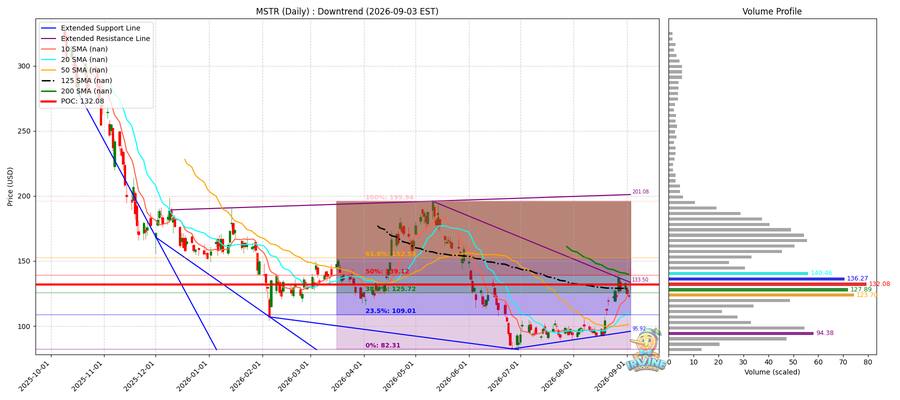Image resolution: width=900 pixels, height=400 pixels.
Task: Click the 70 tick on the volume axis
Action: tap(844, 362)
